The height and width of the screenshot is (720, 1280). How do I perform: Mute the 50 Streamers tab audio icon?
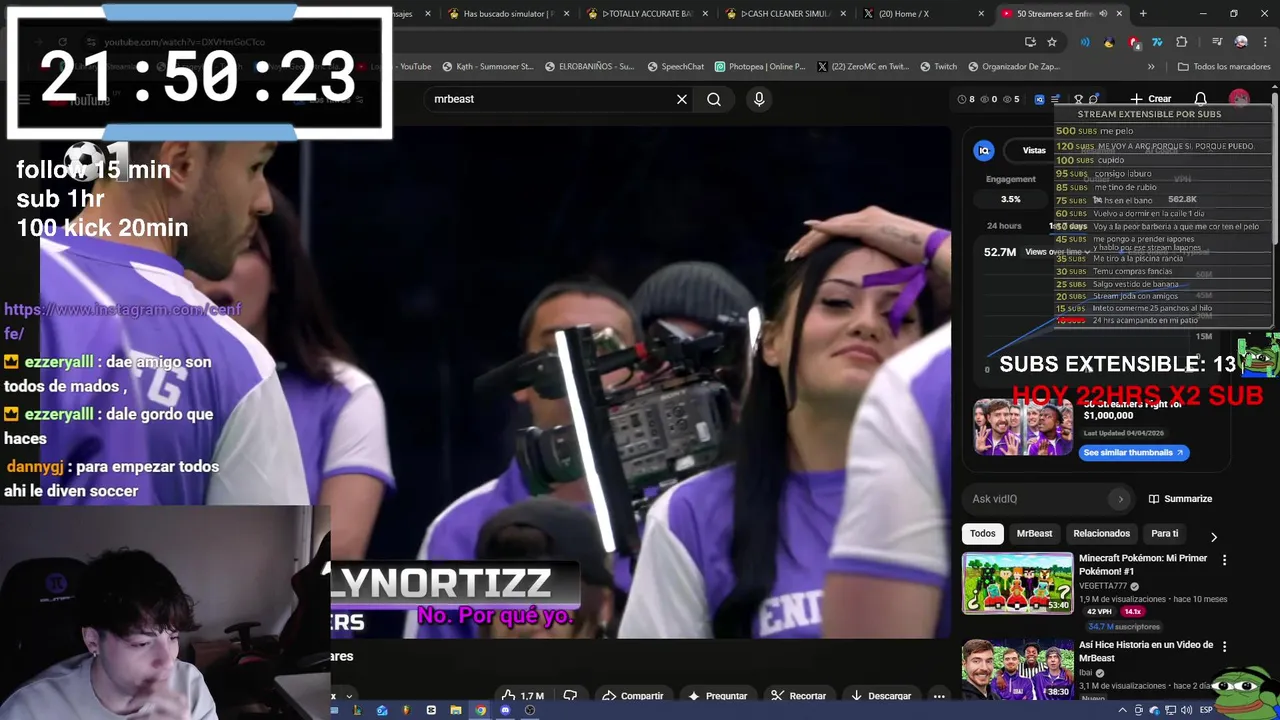[x=1103, y=14]
